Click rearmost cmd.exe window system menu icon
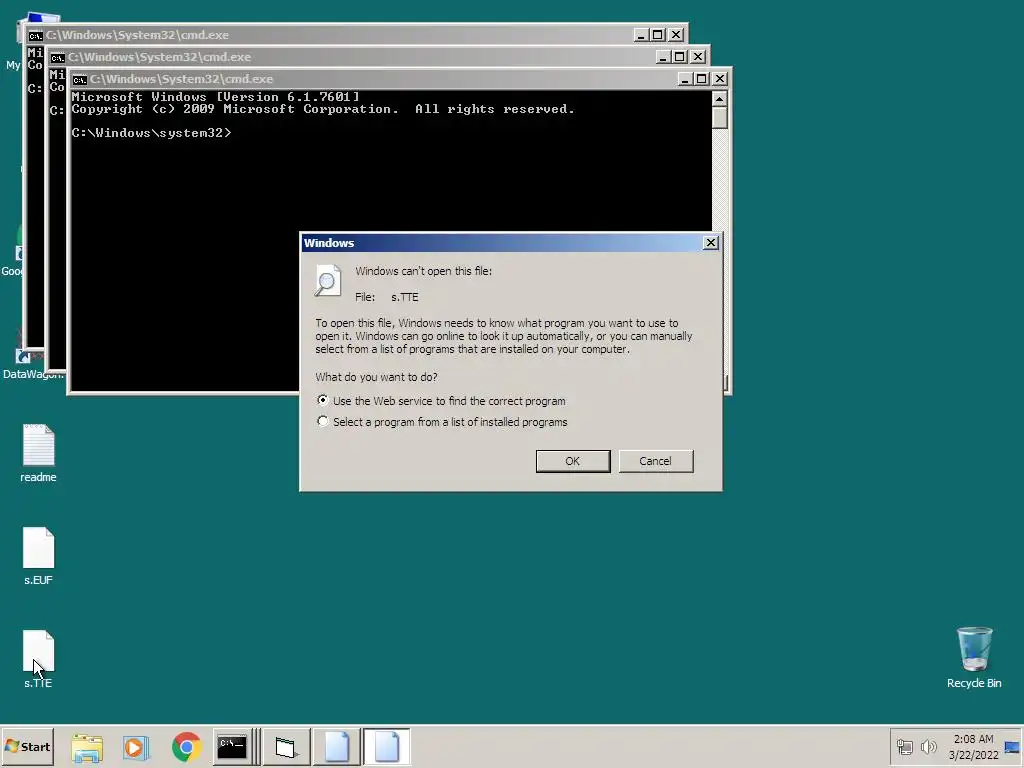The height and width of the screenshot is (768, 1024). pyautogui.click(x=35, y=35)
